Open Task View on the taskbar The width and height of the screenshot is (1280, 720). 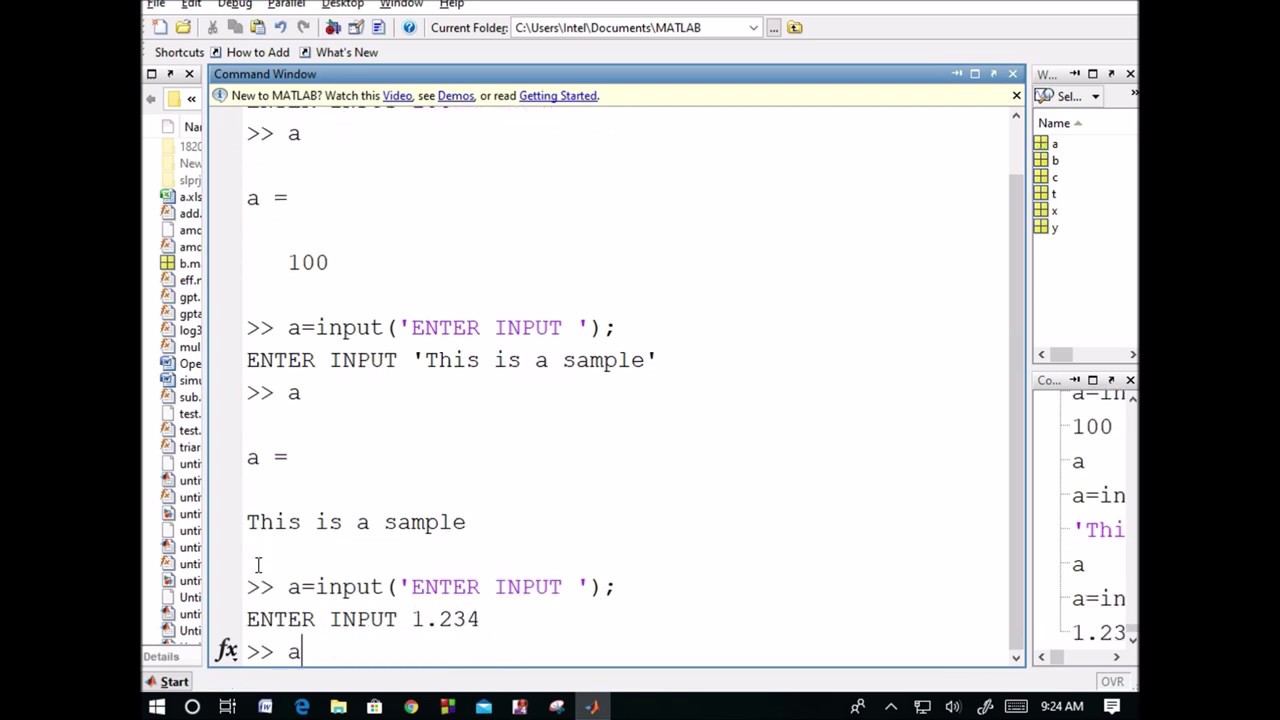click(x=228, y=707)
